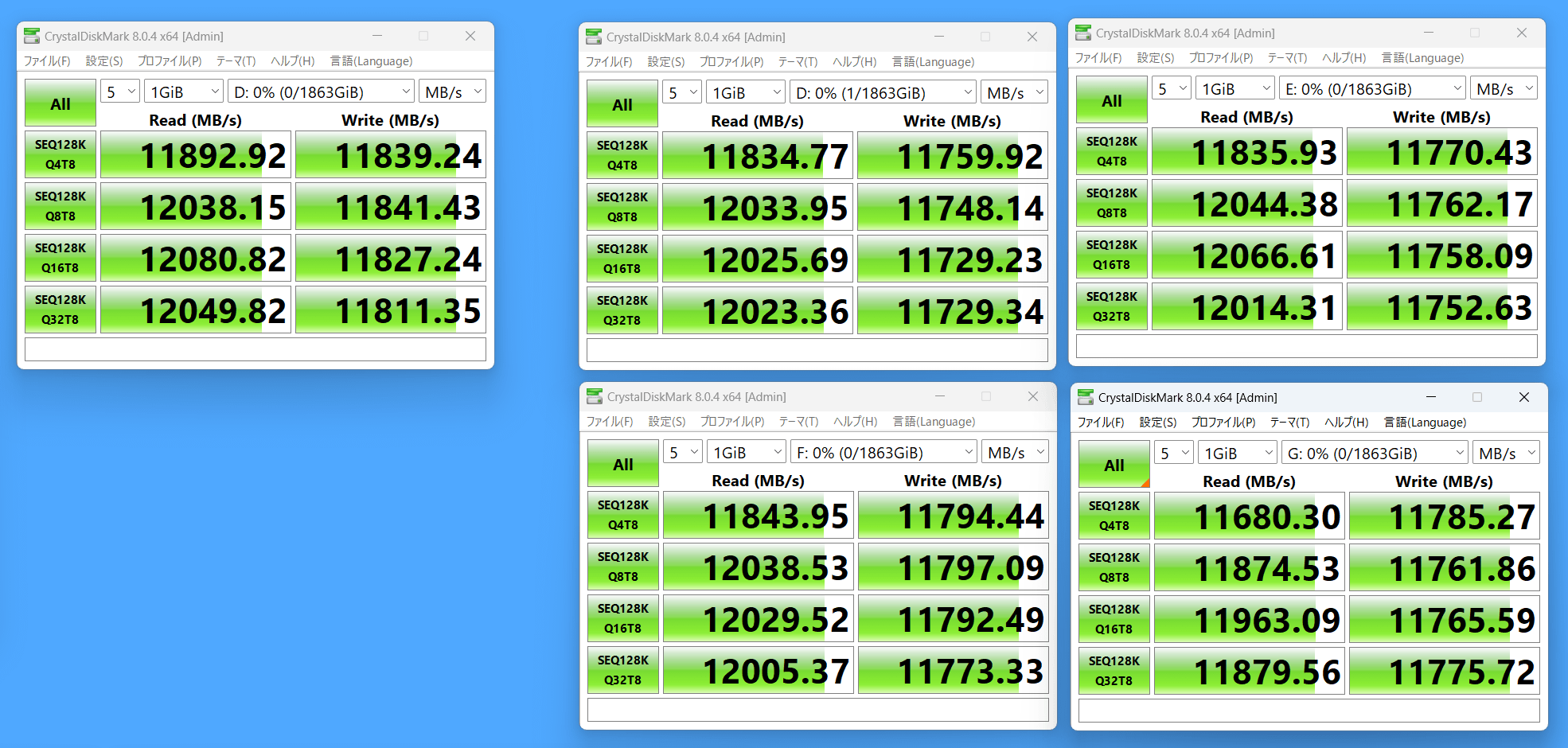Run SEQ128K Q32T8 test in D: (0/1863GiB) window

pyautogui.click(x=60, y=310)
